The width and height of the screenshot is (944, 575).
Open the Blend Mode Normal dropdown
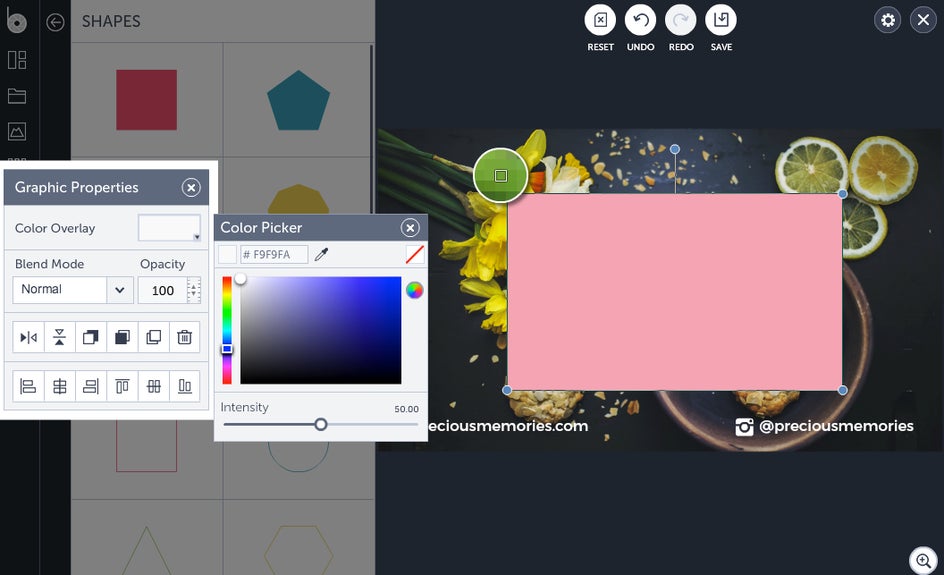(73, 290)
